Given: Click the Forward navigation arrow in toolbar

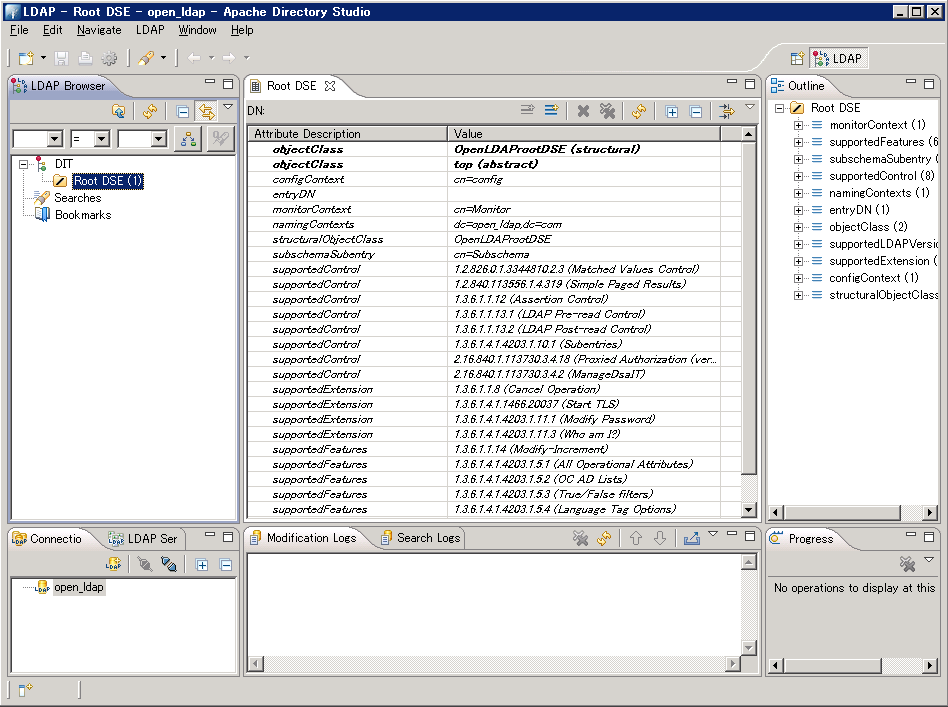Looking at the screenshot, I should pyautogui.click(x=229, y=58).
